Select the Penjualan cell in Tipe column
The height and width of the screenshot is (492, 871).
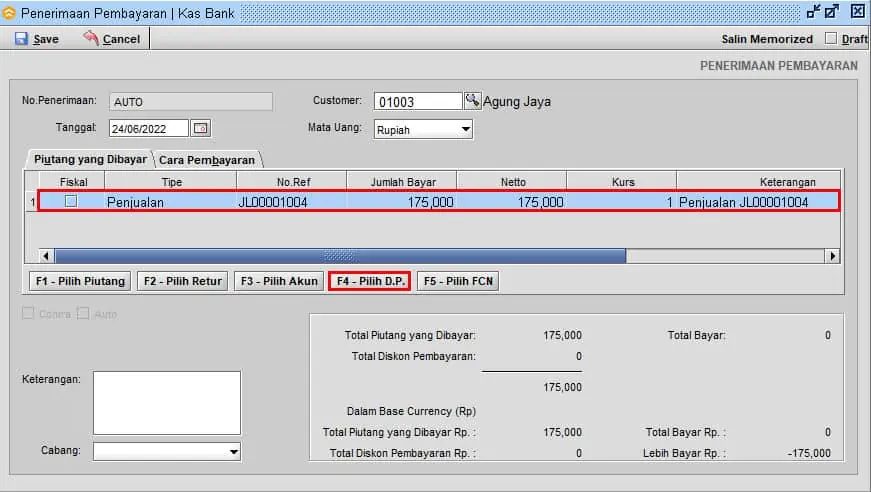pyautogui.click(x=171, y=202)
